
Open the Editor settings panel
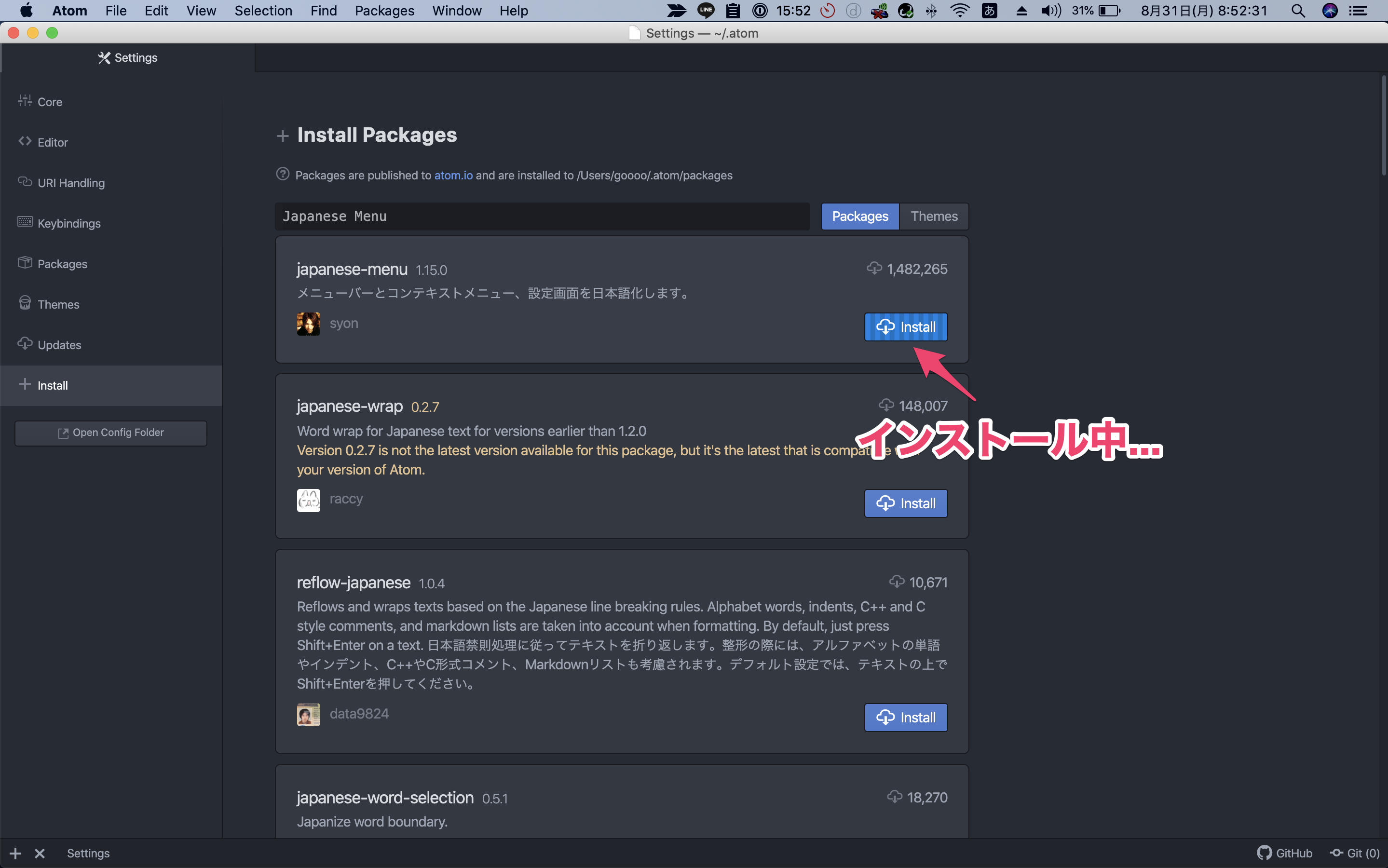pyautogui.click(x=52, y=142)
